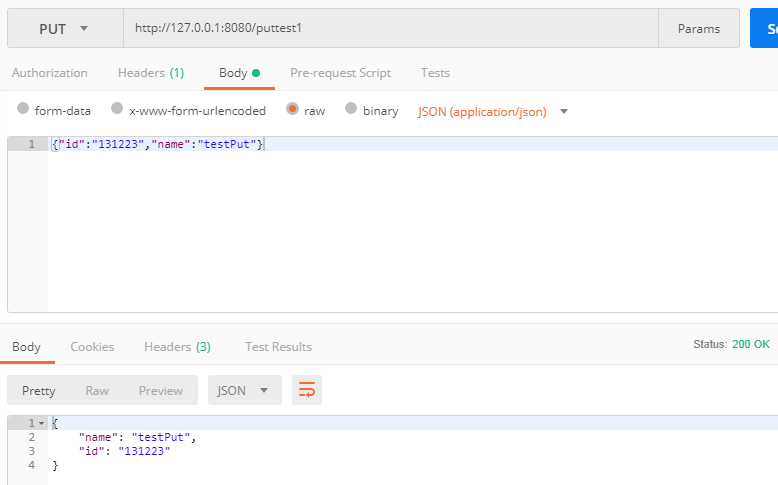Click the 200 OK status text

point(751,344)
